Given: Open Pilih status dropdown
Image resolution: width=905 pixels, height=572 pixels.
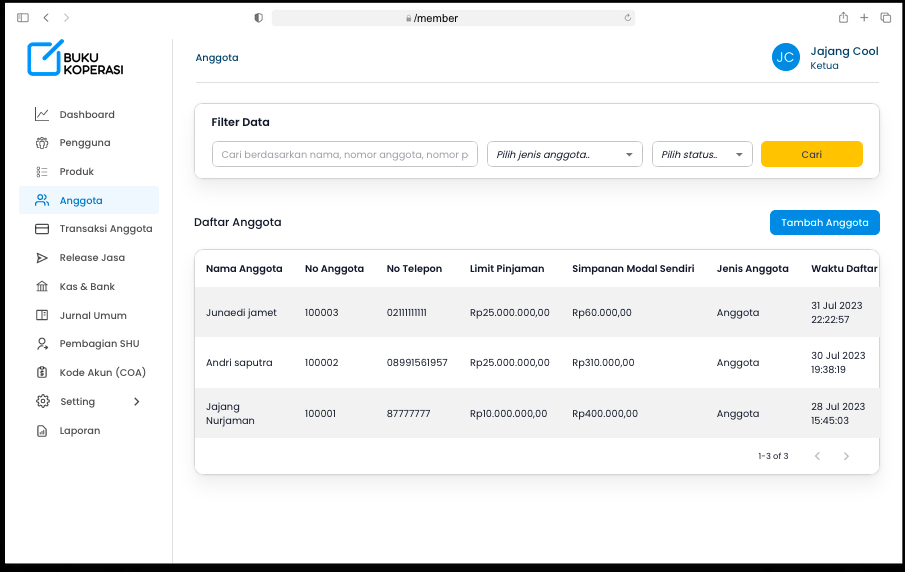Looking at the screenshot, I should pos(702,155).
